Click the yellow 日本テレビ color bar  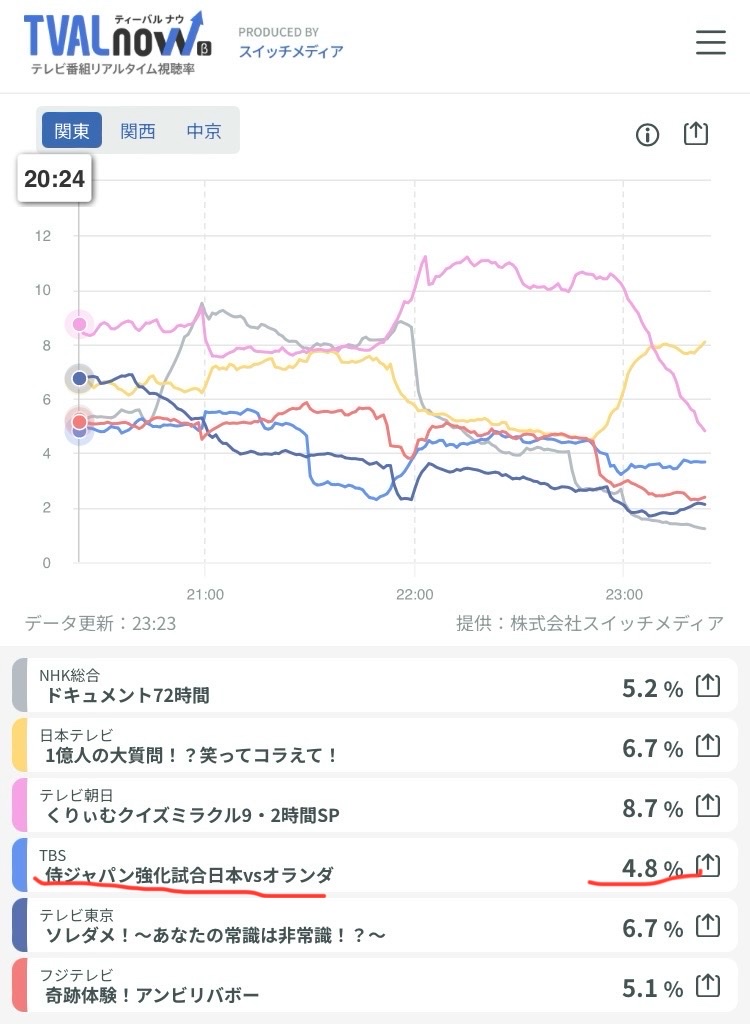(x=20, y=746)
